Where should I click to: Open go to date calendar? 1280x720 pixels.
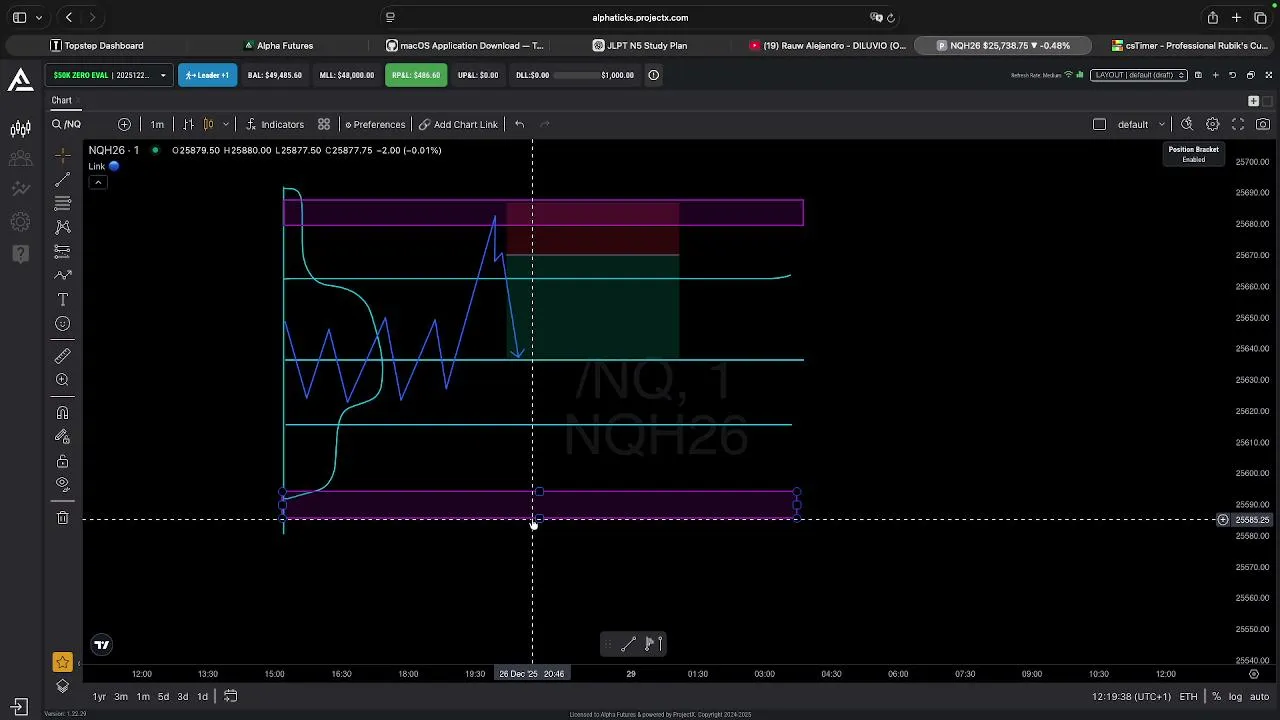[x=230, y=697]
